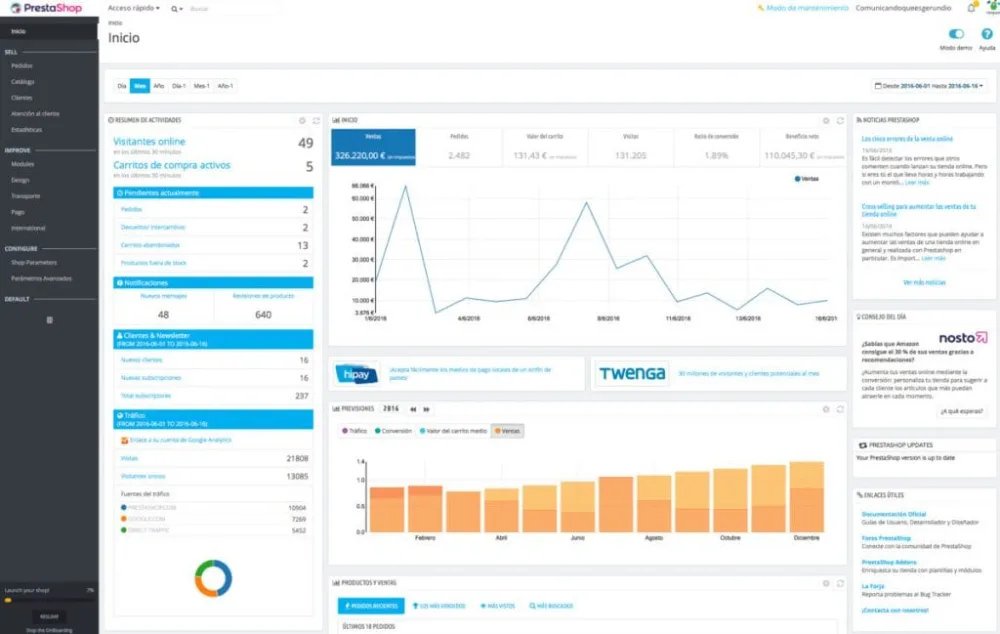Click Ver más noticias link

[x=924, y=283]
